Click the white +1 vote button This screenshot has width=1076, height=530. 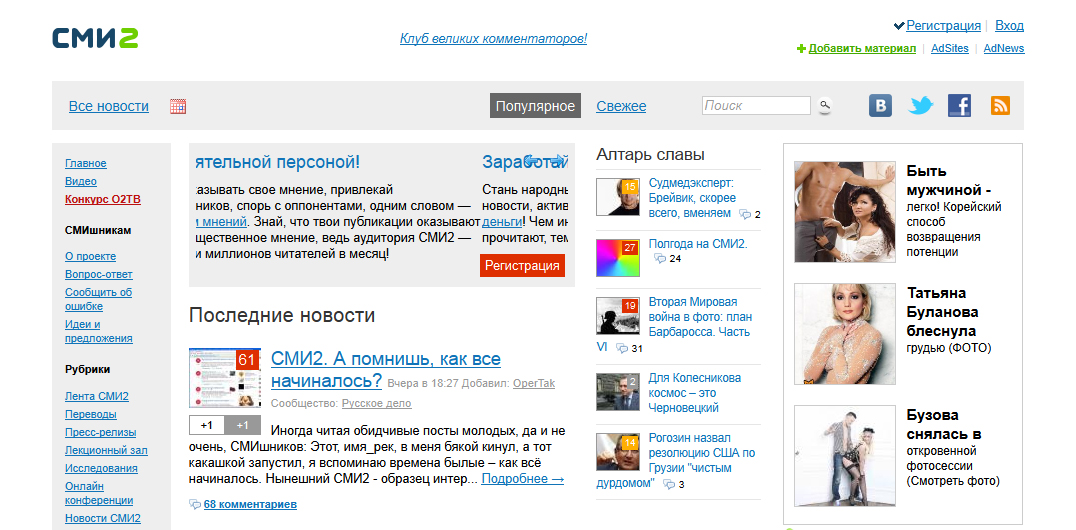click(207, 425)
